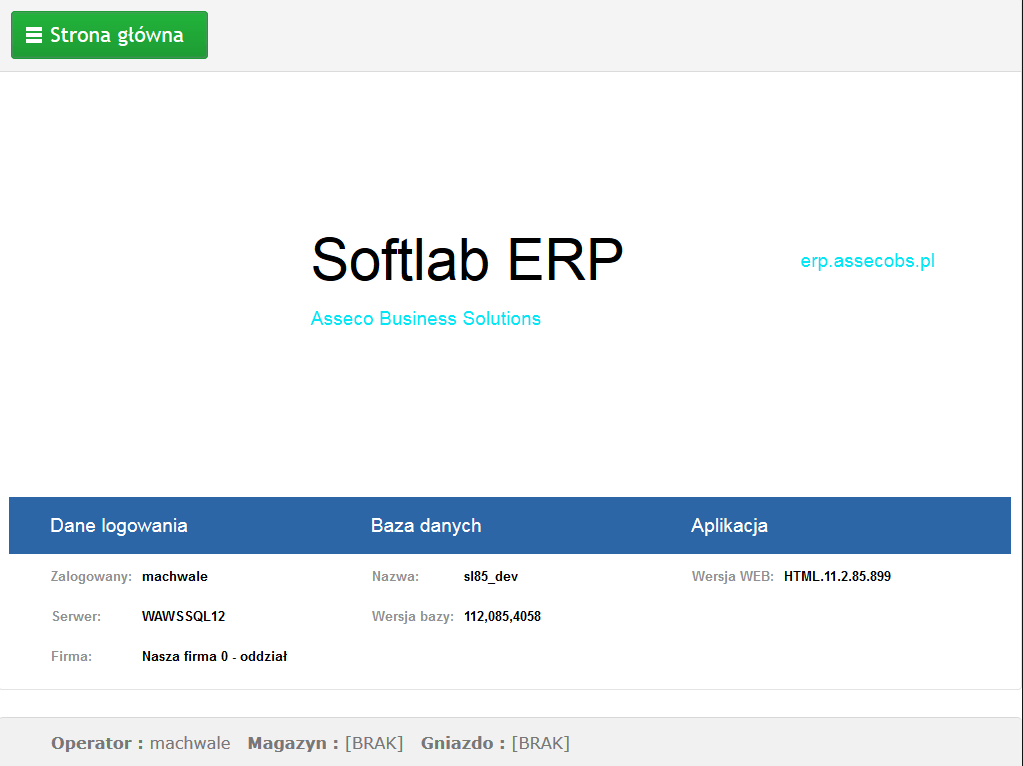Image resolution: width=1023 pixels, height=766 pixels.
Task: Click the database version 112,085,4058
Action: click(x=502, y=617)
